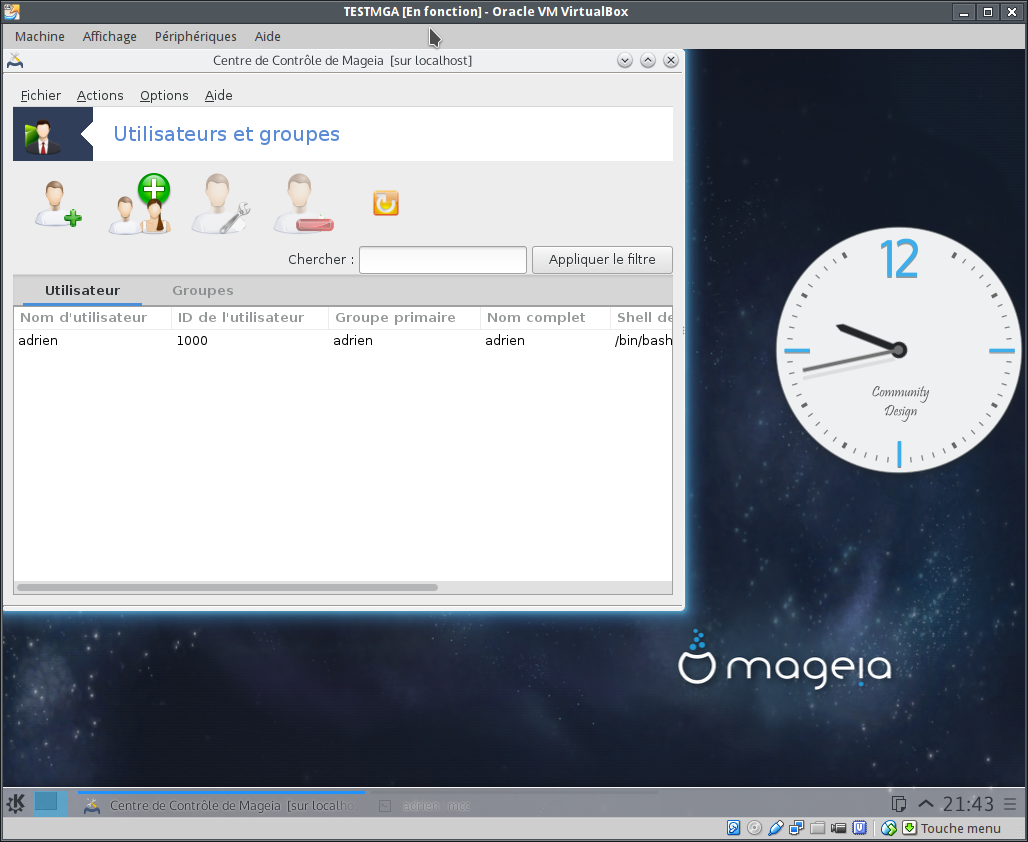Click the horizontal scrollbar of the user list

click(227, 588)
